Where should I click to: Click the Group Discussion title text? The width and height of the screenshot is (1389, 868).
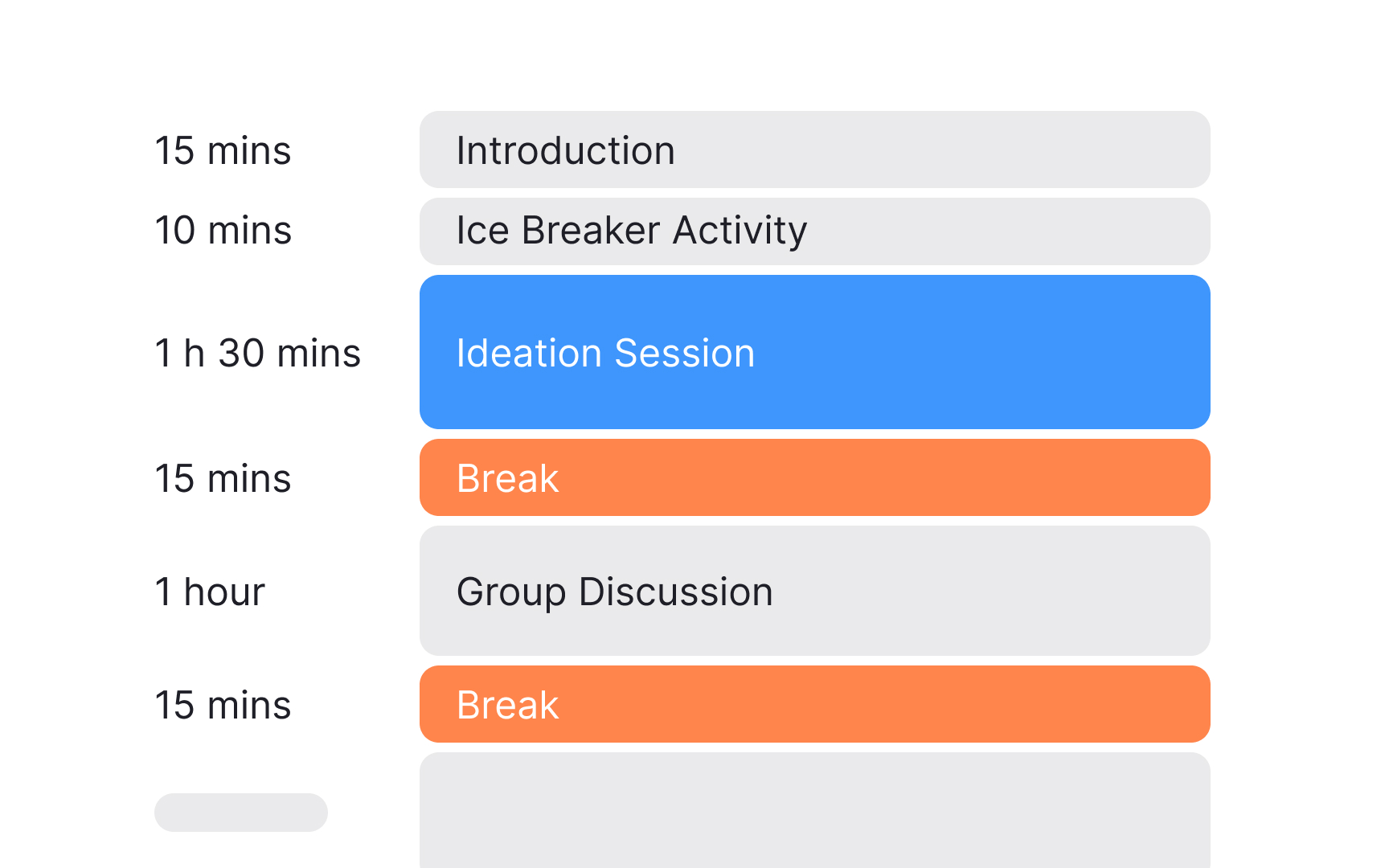(x=614, y=592)
